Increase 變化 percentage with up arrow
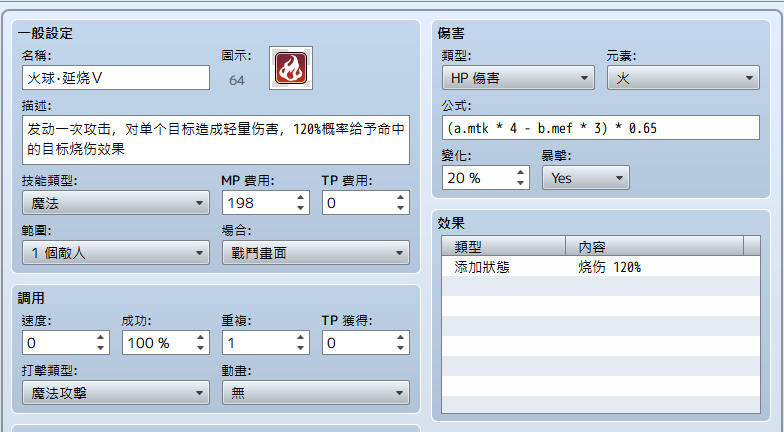 [x=520, y=172]
